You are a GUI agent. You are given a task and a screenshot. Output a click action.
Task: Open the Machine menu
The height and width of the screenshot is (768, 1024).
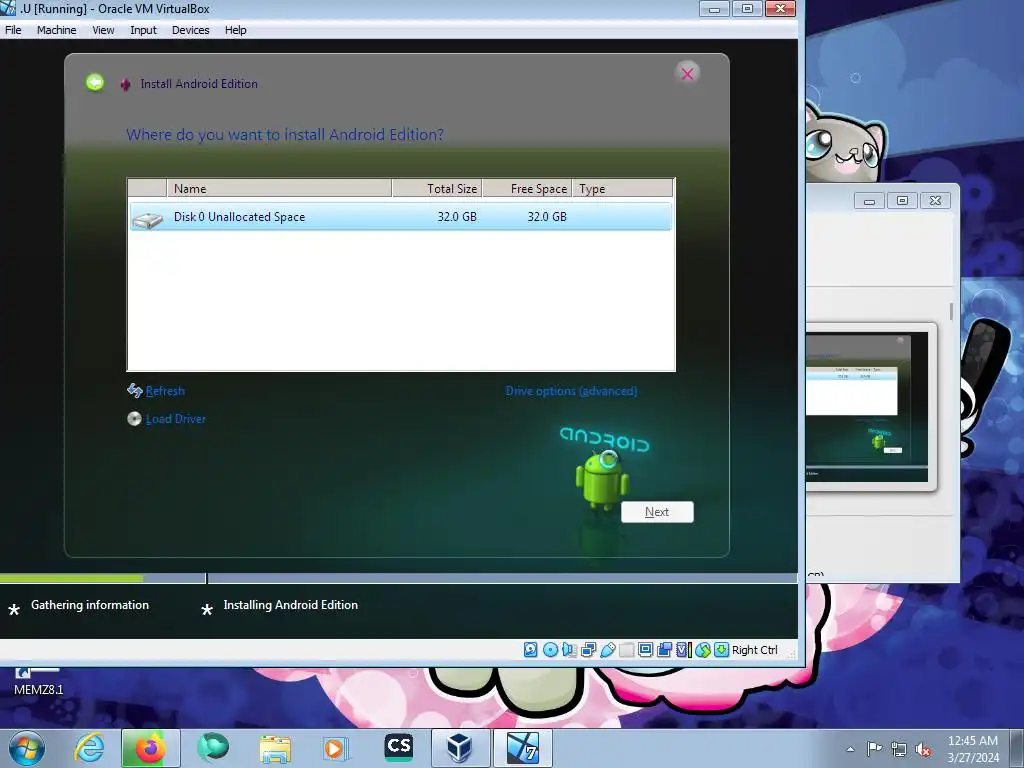tap(56, 30)
